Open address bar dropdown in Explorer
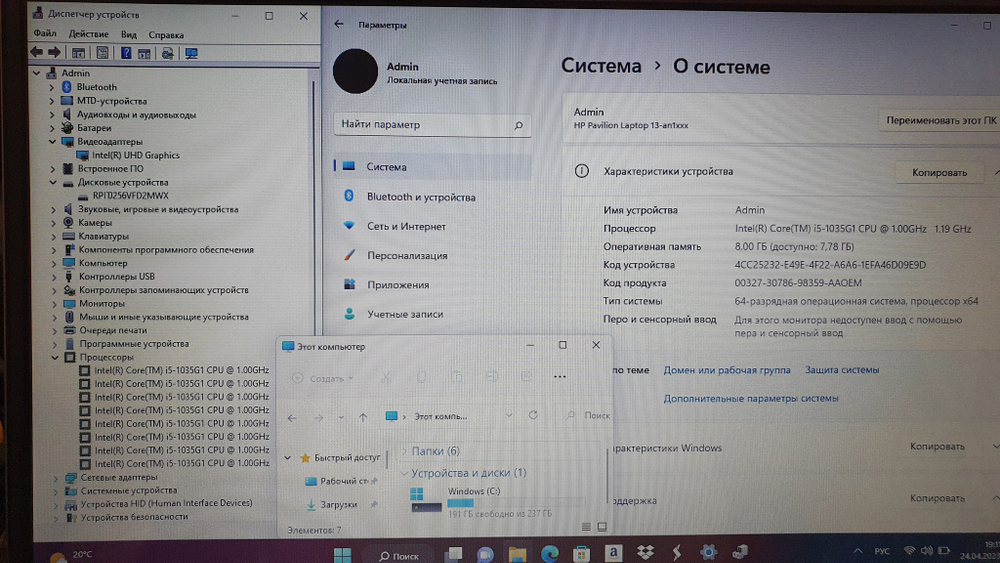 point(508,416)
